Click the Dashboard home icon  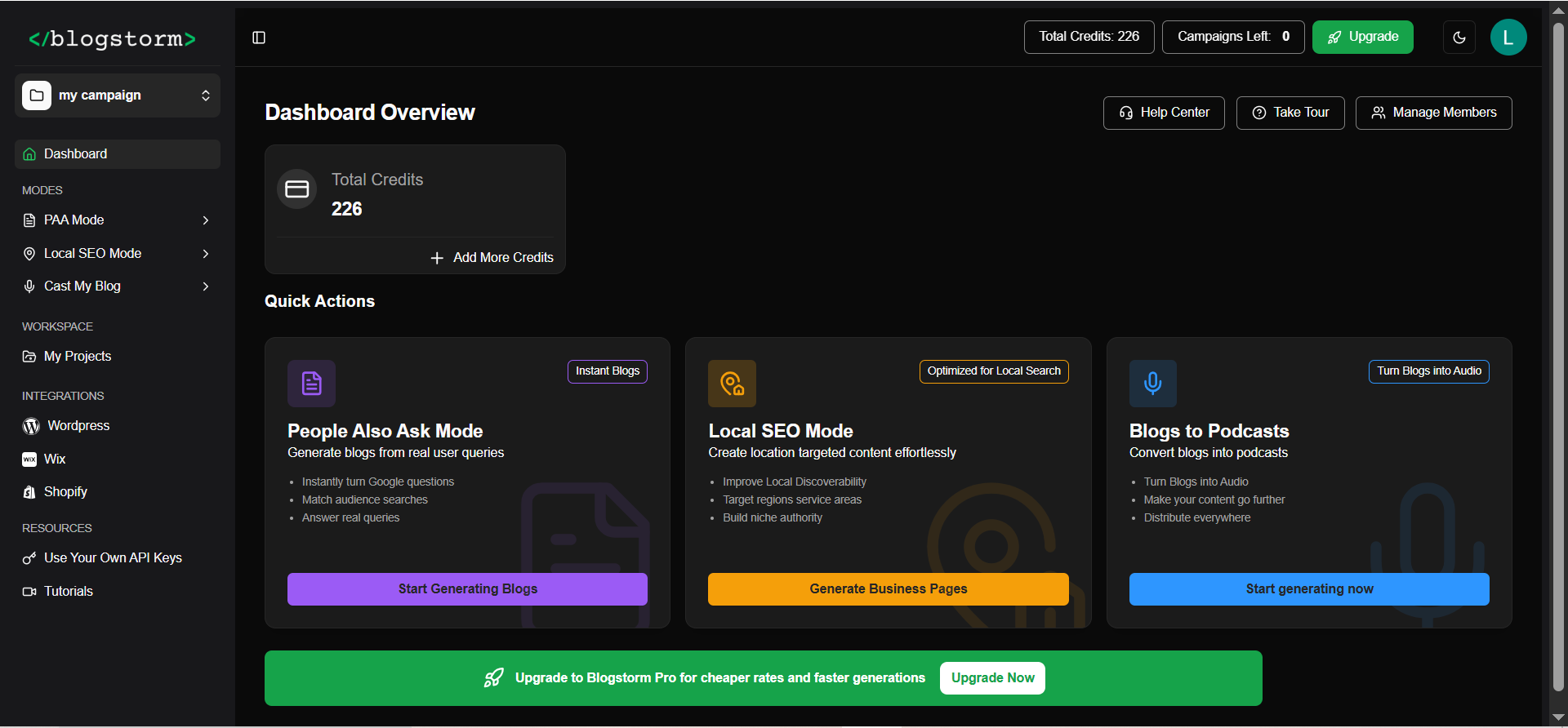pos(29,154)
